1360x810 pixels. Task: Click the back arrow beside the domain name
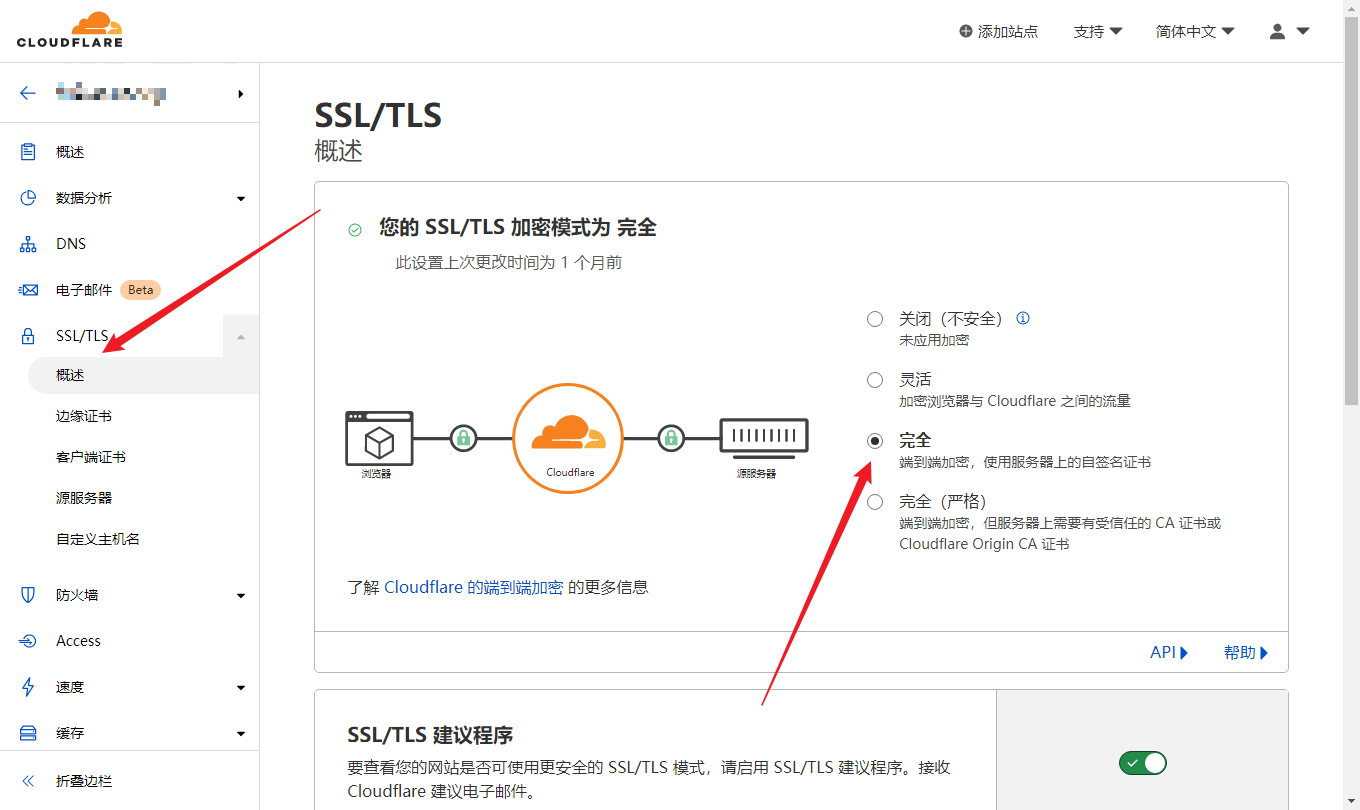(x=28, y=93)
